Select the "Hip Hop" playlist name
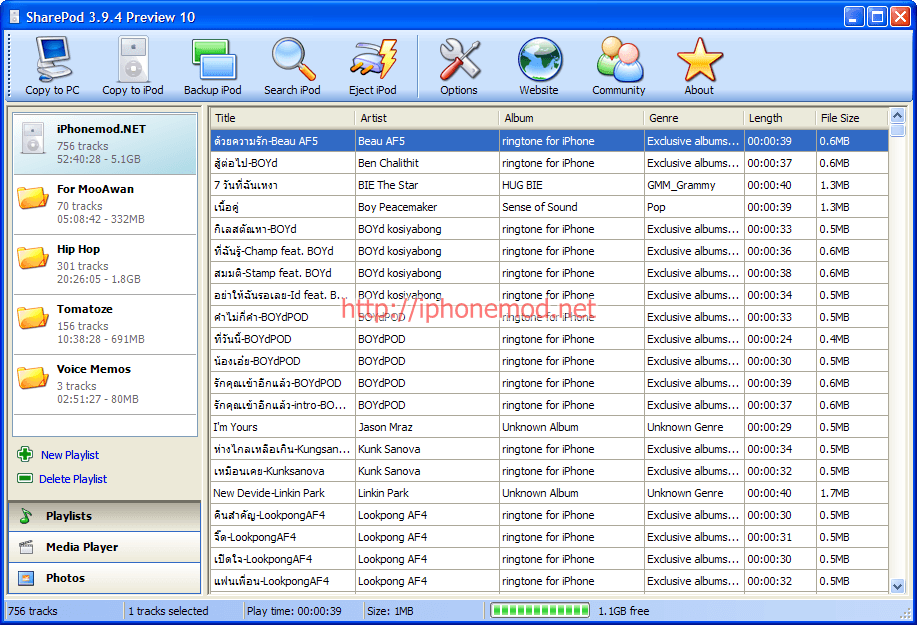 tap(78, 249)
